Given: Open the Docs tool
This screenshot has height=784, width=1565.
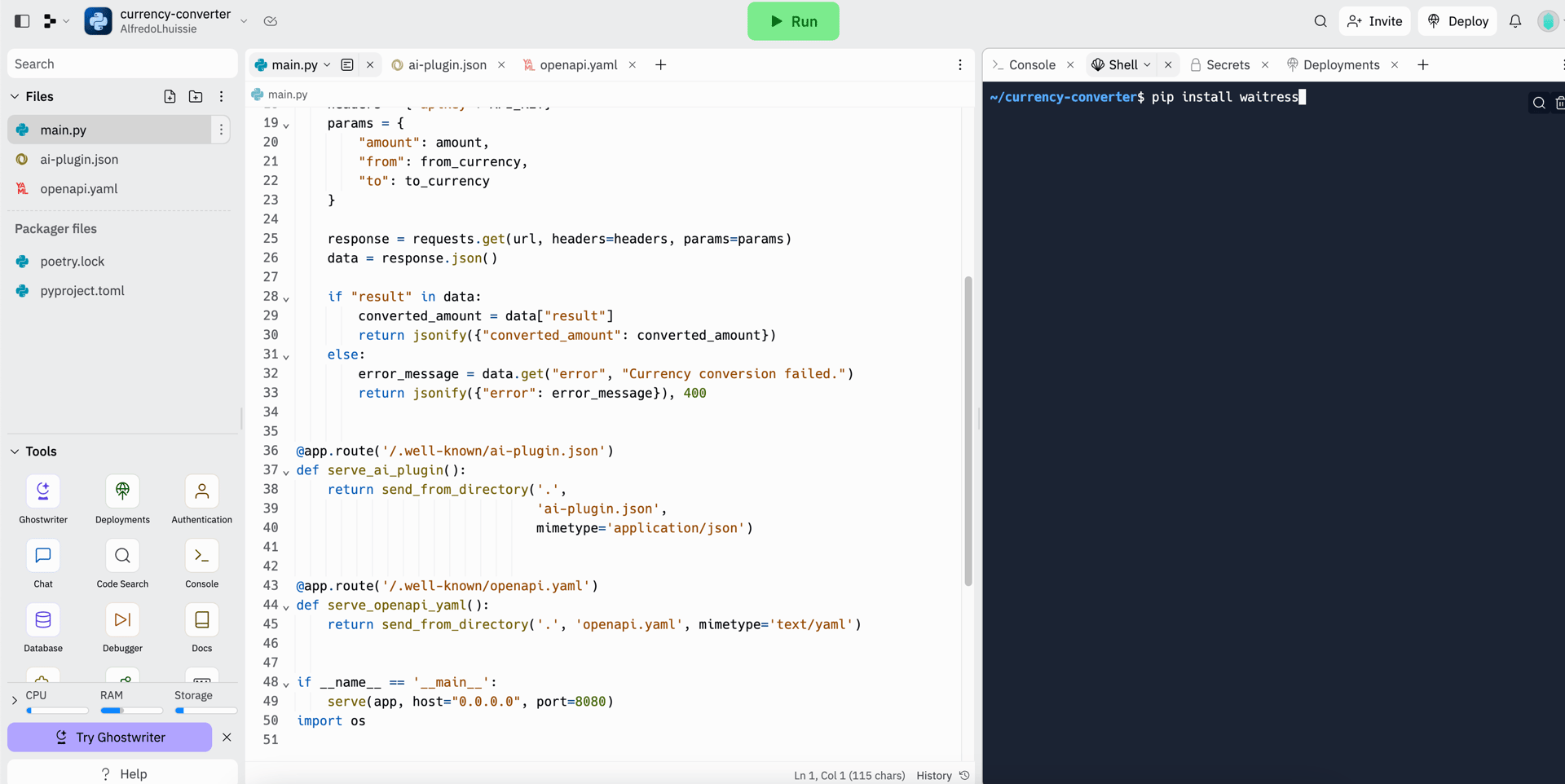Looking at the screenshot, I should [201, 628].
